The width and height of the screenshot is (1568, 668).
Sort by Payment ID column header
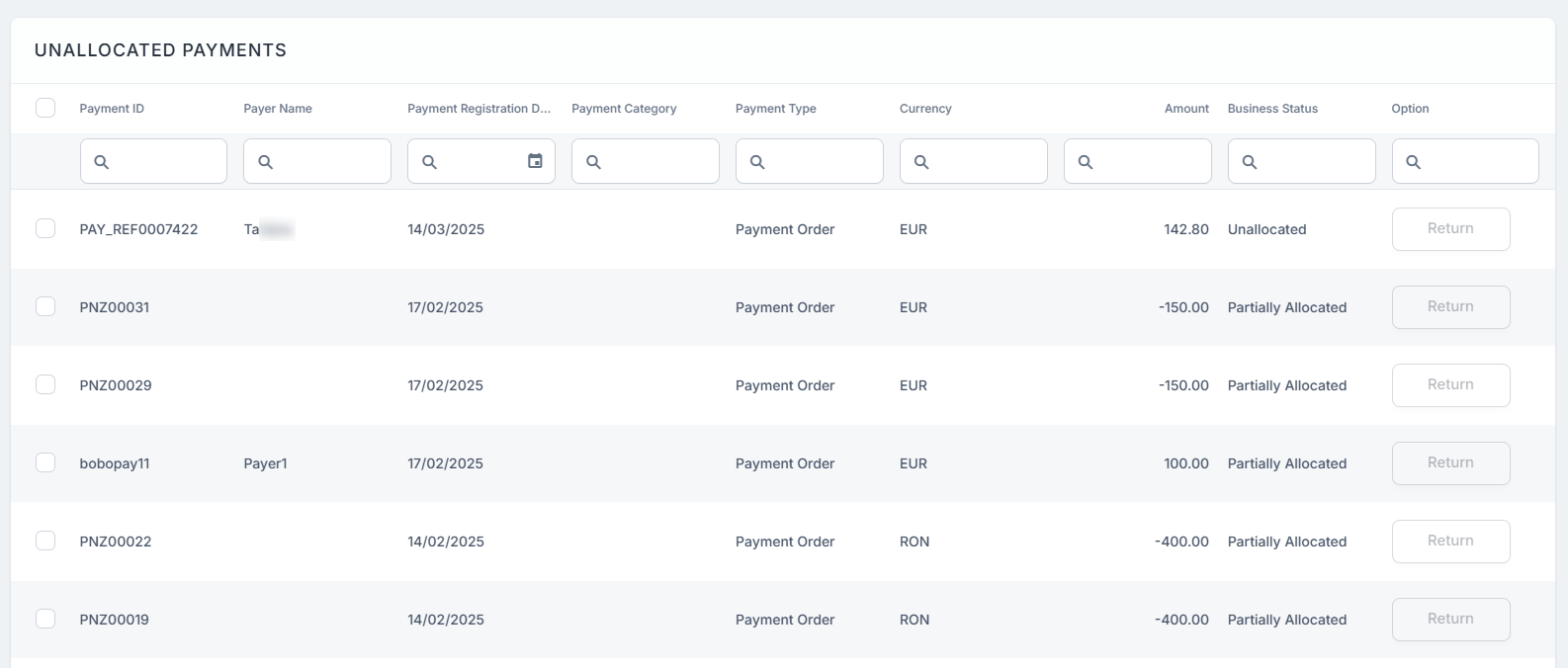112,109
